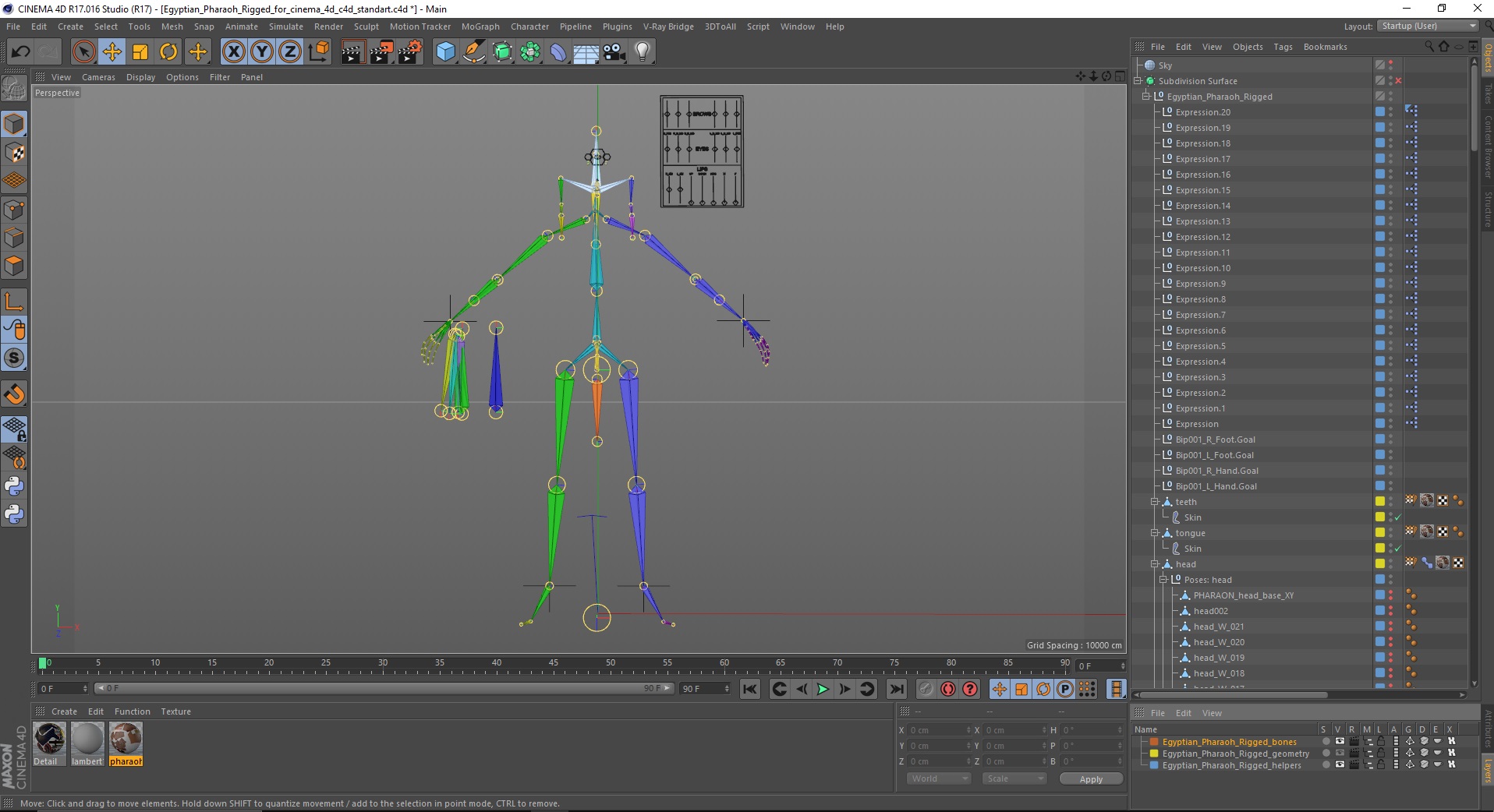Activate the Move tool

112,52
